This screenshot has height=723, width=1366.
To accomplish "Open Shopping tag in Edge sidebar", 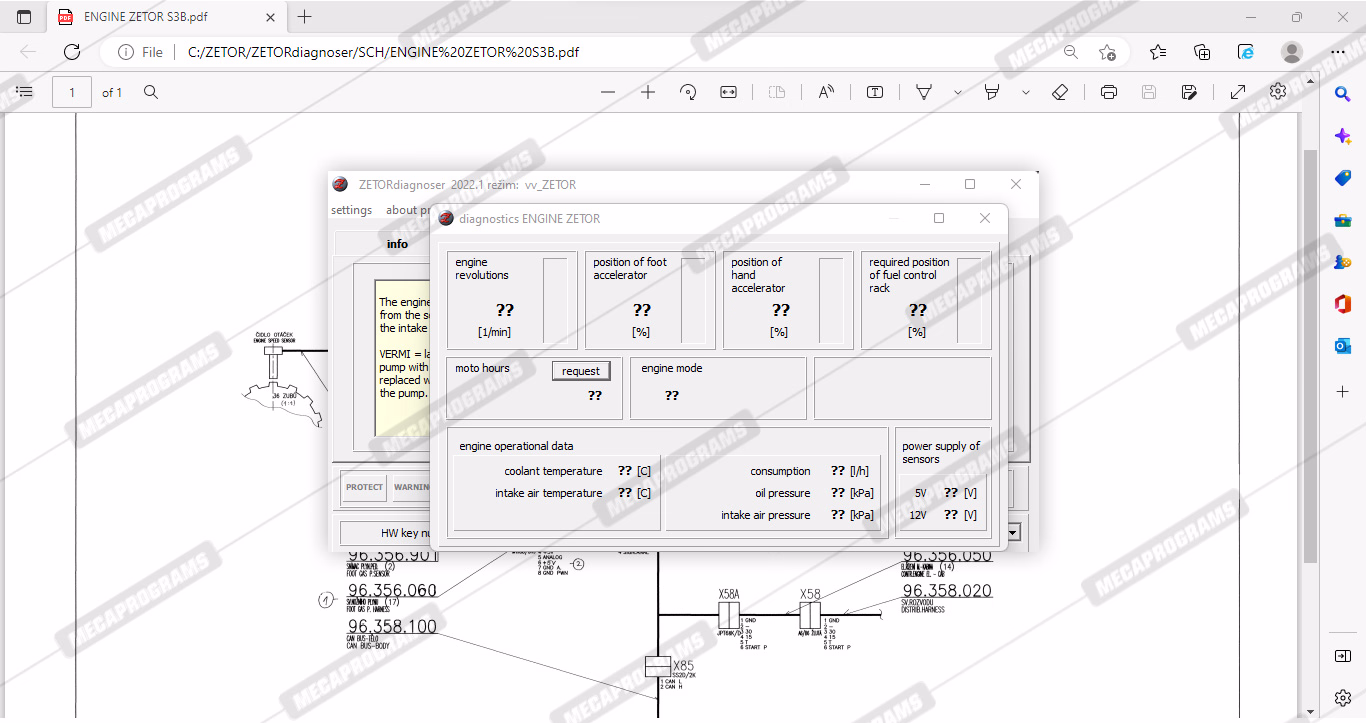I will pyautogui.click(x=1343, y=178).
